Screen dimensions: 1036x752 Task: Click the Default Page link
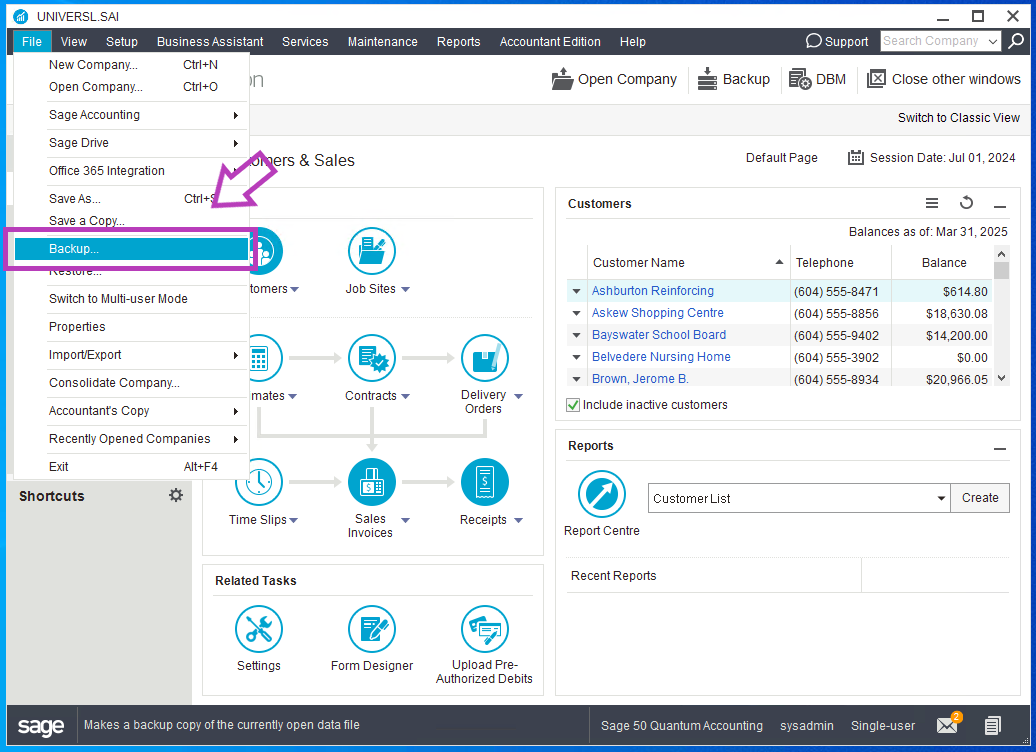(782, 157)
